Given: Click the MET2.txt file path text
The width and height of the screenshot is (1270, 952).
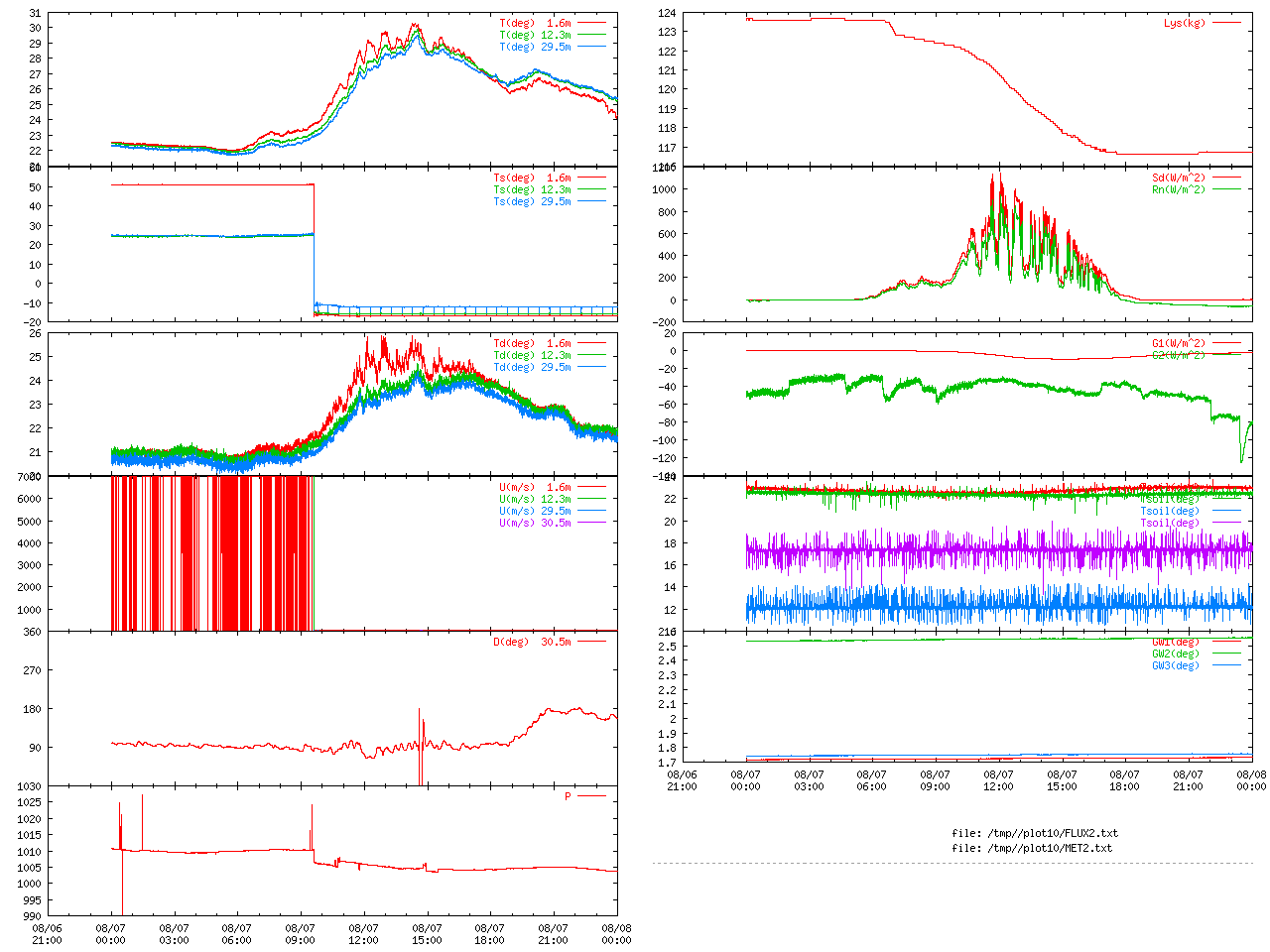Looking at the screenshot, I should click(x=1032, y=848).
